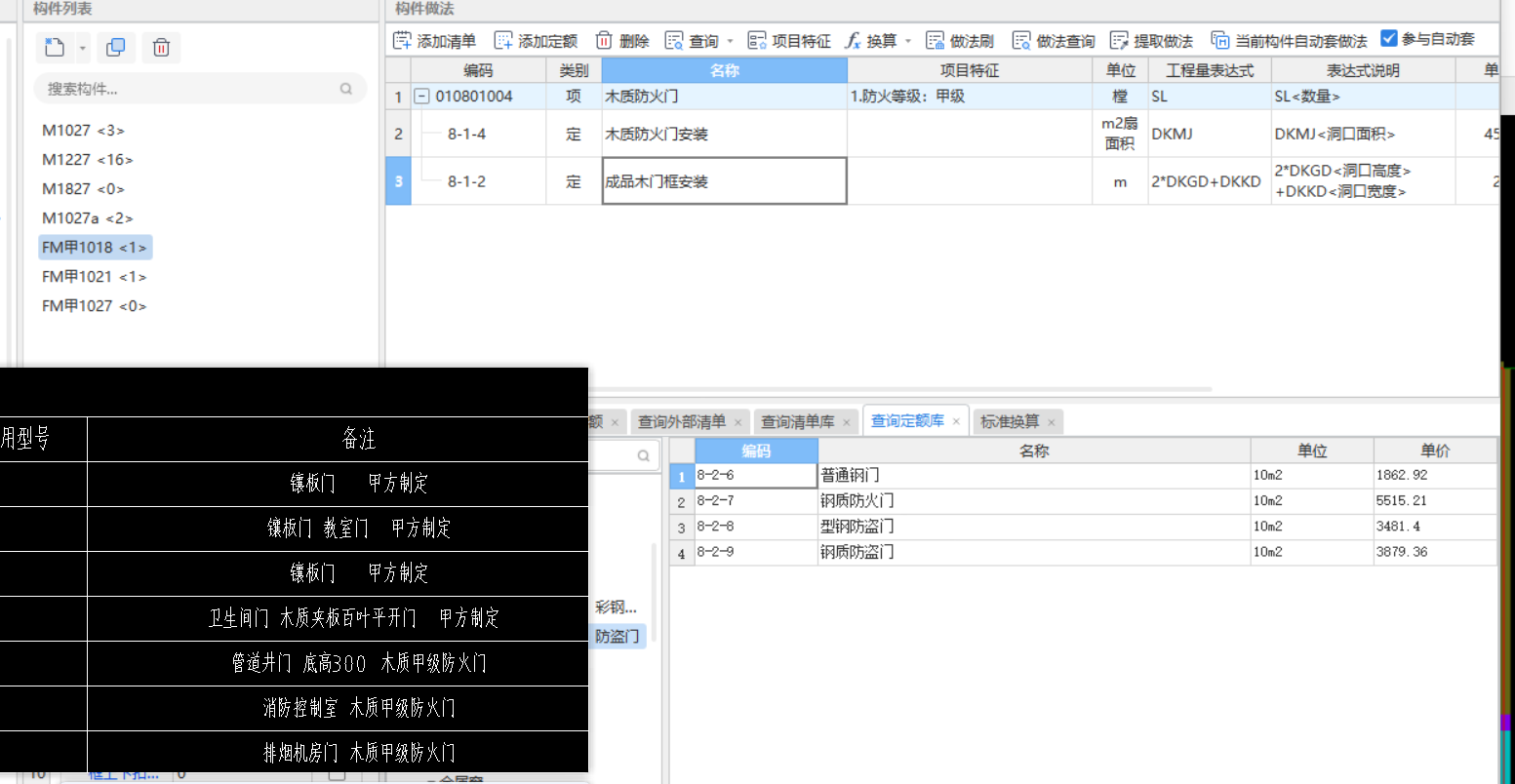This screenshot has height=784, width=1515.
Task: Select component FM甲1018 <1>
Action: (95, 248)
